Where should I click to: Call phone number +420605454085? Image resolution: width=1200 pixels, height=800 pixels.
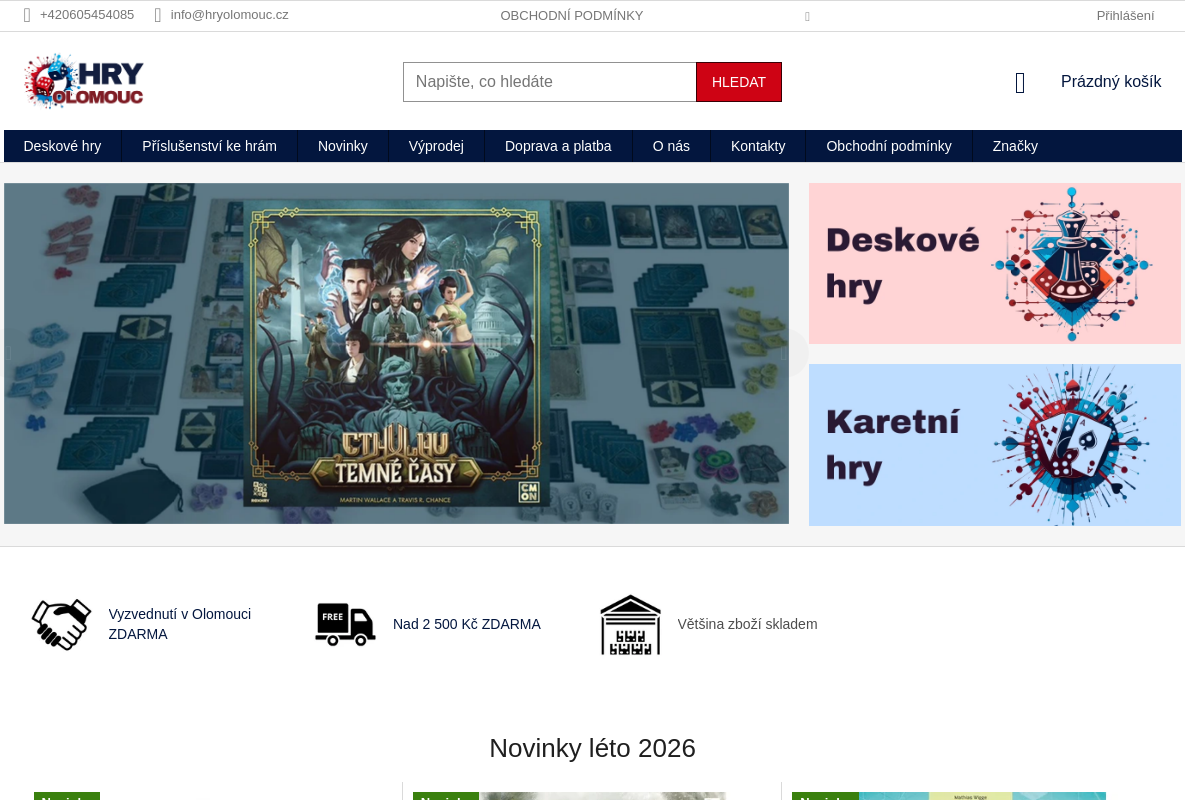click(87, 15)
